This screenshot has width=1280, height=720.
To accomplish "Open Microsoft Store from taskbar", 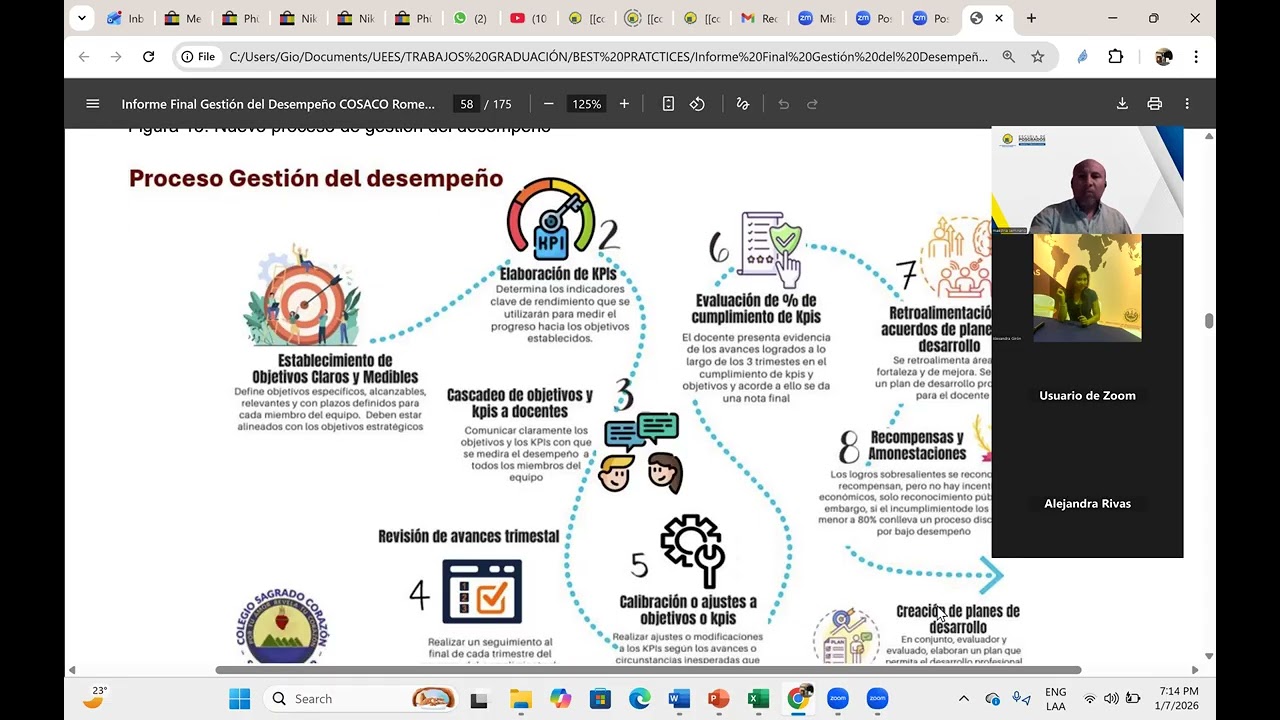I will 600,699.
